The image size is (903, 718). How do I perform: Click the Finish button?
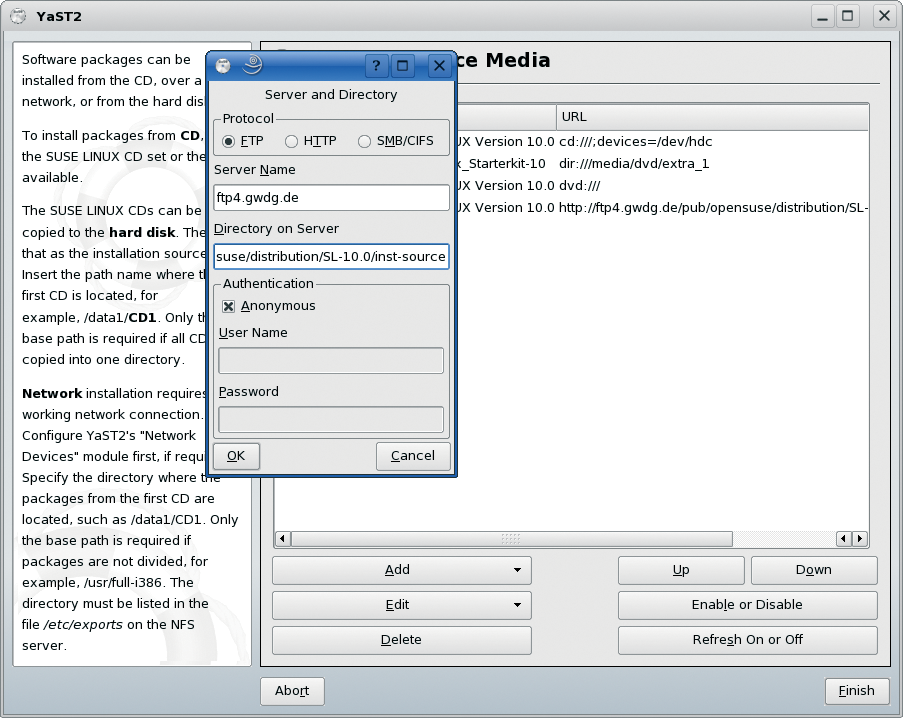coord(857,691)
